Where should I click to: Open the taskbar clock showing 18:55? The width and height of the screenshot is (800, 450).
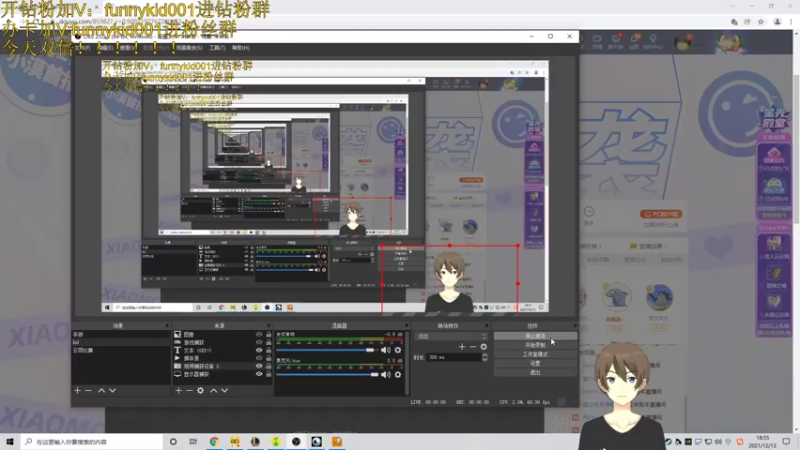pyautogui.click(x=762, y=441)
